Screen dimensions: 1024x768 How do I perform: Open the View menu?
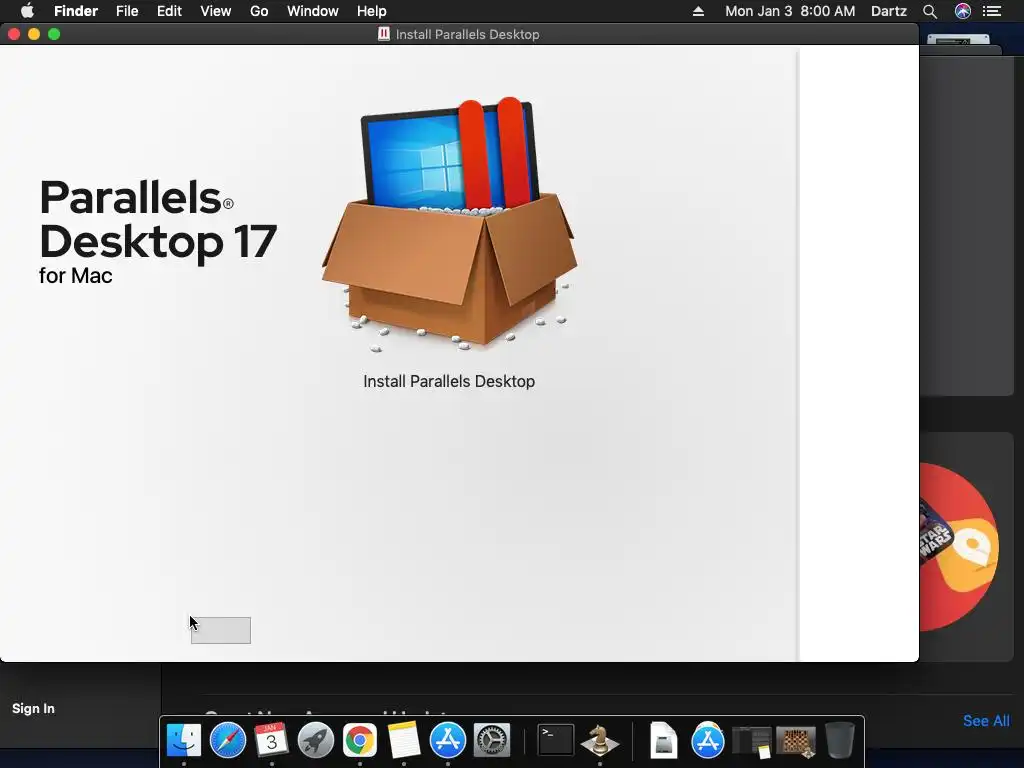pyautogui.click(x=216, y=11)
